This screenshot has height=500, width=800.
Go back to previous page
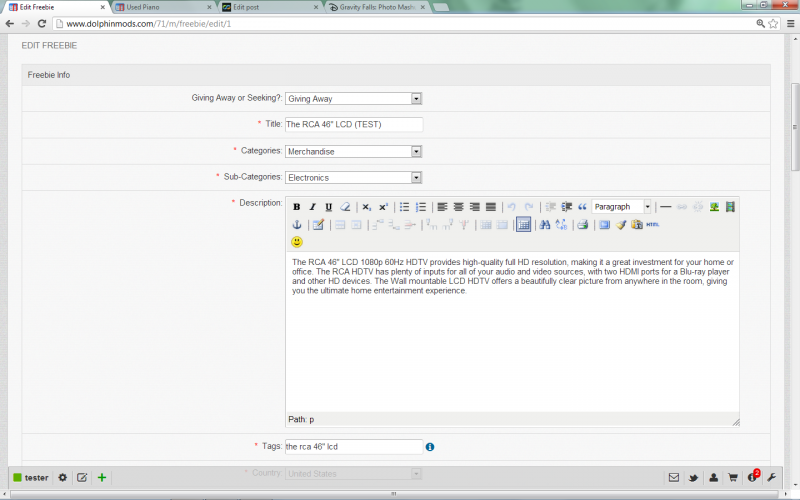(10, 23)
